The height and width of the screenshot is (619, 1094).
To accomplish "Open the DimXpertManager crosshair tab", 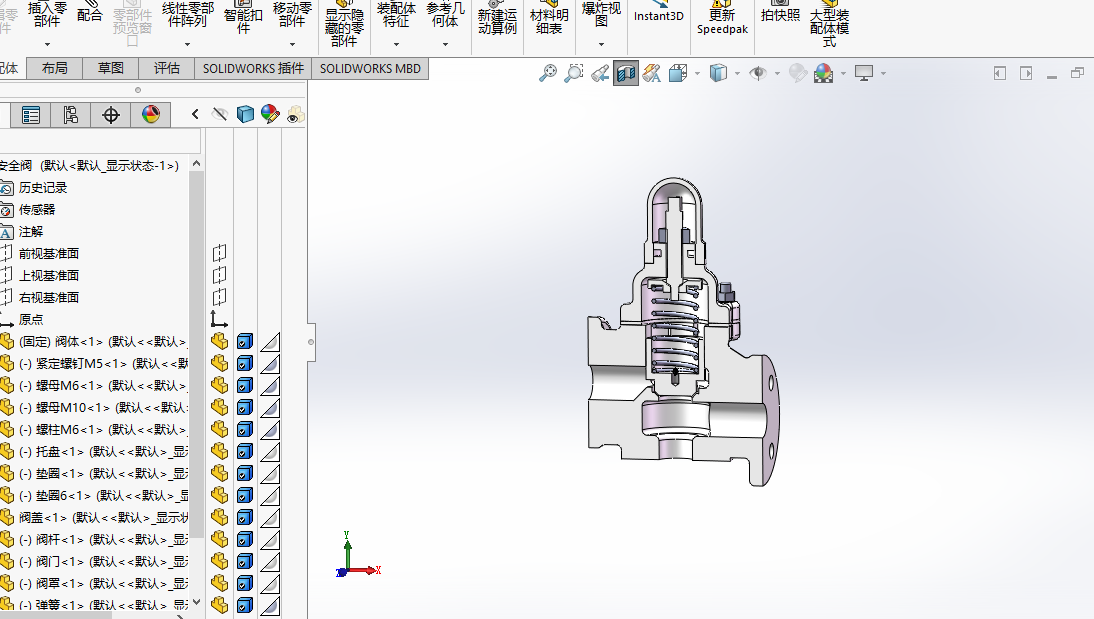I will pyautogui.click(x=111, y=115).
